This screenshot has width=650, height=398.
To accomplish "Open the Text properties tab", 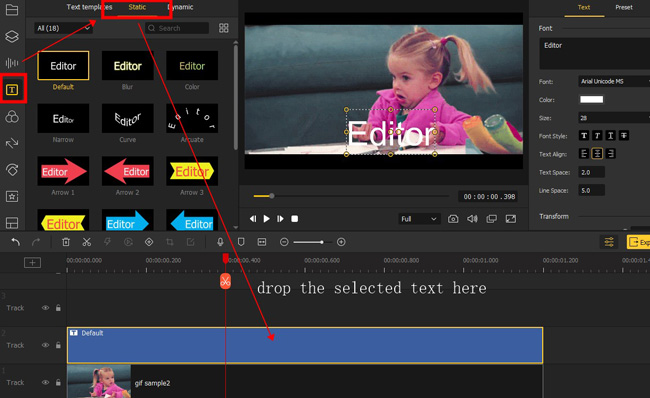I will 584,7.
